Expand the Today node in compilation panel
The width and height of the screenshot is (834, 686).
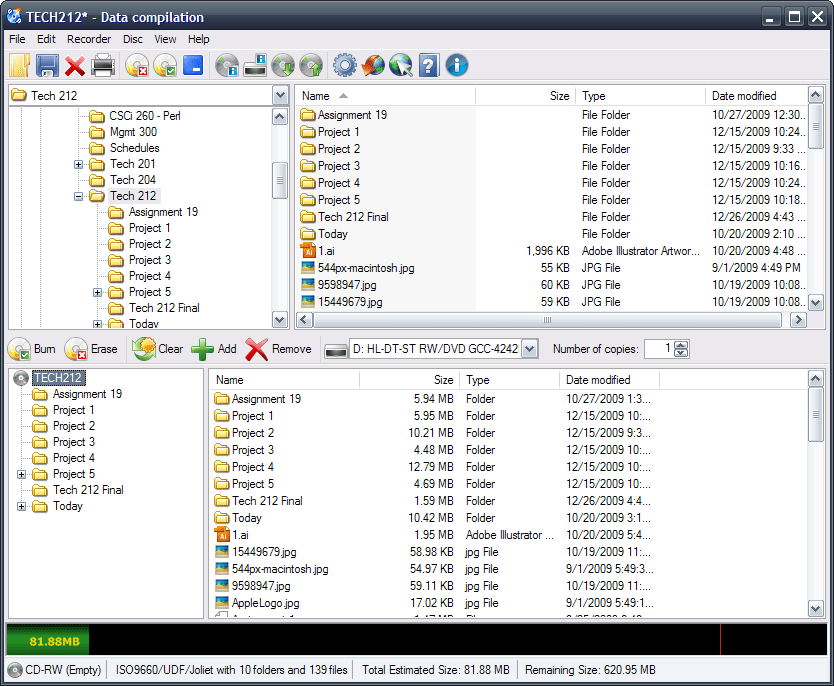22,506
